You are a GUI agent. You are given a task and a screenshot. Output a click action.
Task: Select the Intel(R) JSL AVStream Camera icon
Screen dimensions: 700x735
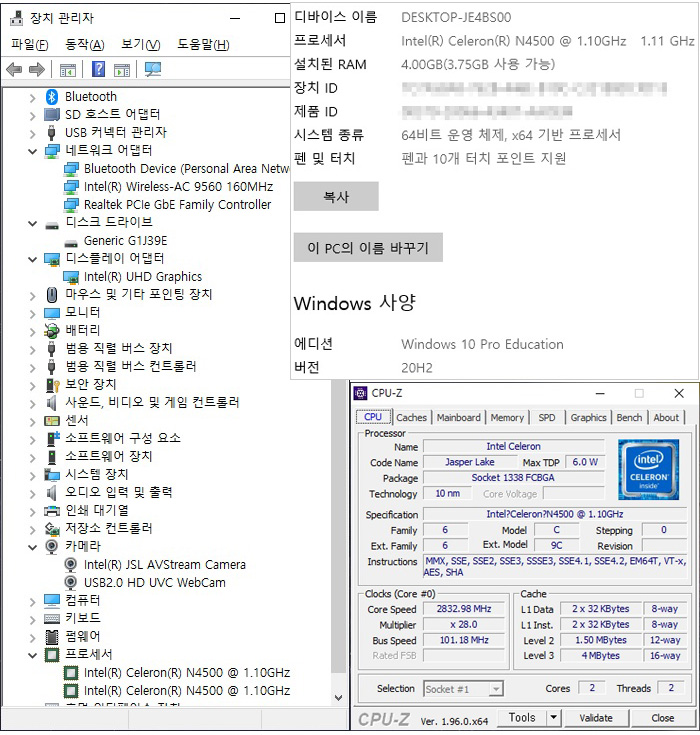point(70,565)
